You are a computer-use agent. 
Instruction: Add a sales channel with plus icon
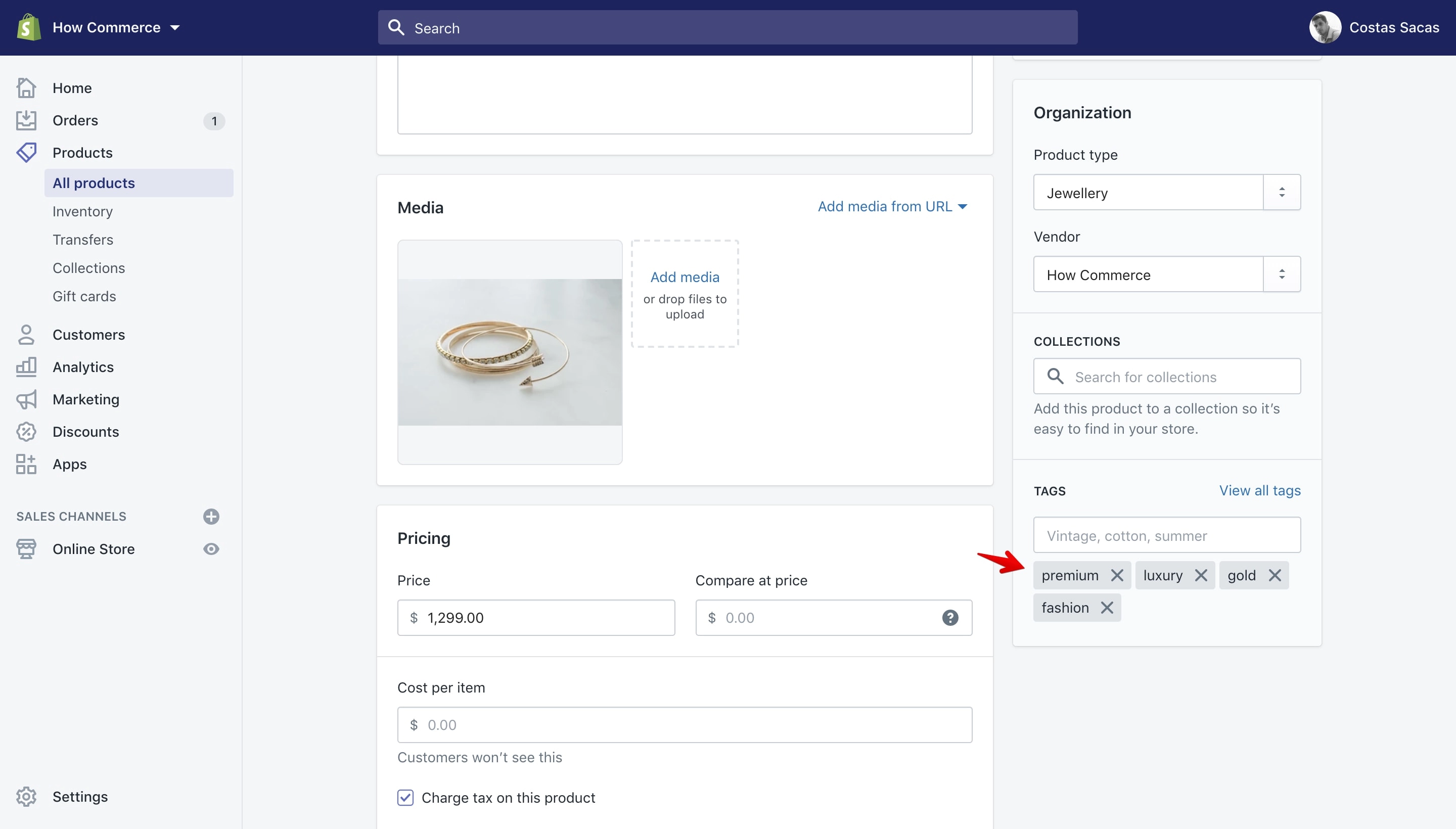coord(211,517)
